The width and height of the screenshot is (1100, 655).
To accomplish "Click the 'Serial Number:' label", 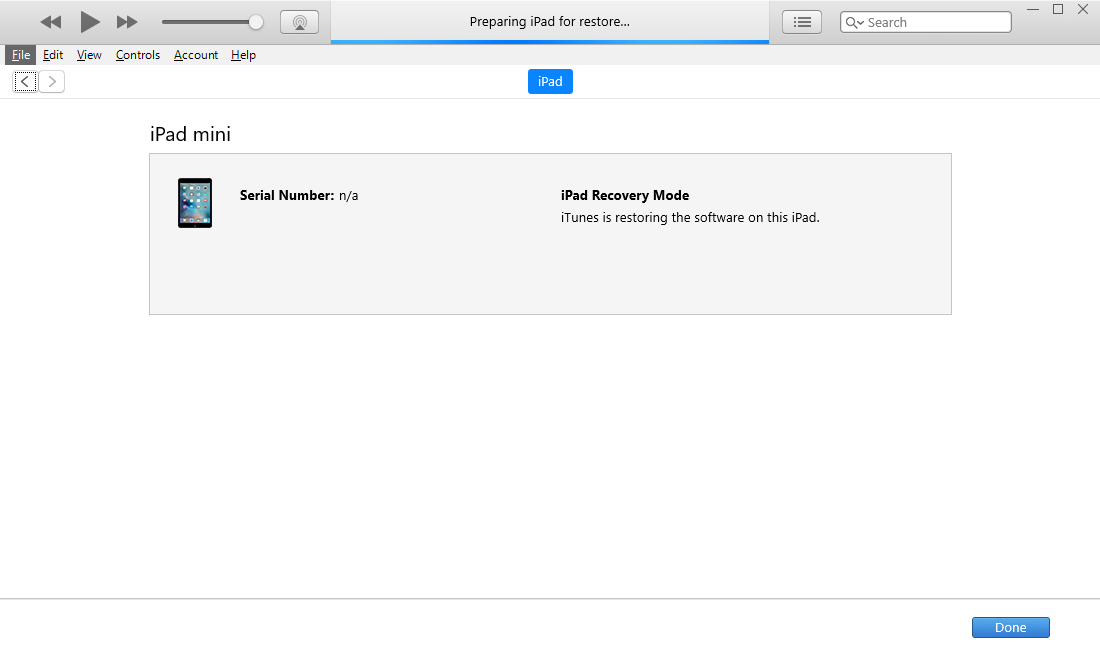I will [287, 196].
